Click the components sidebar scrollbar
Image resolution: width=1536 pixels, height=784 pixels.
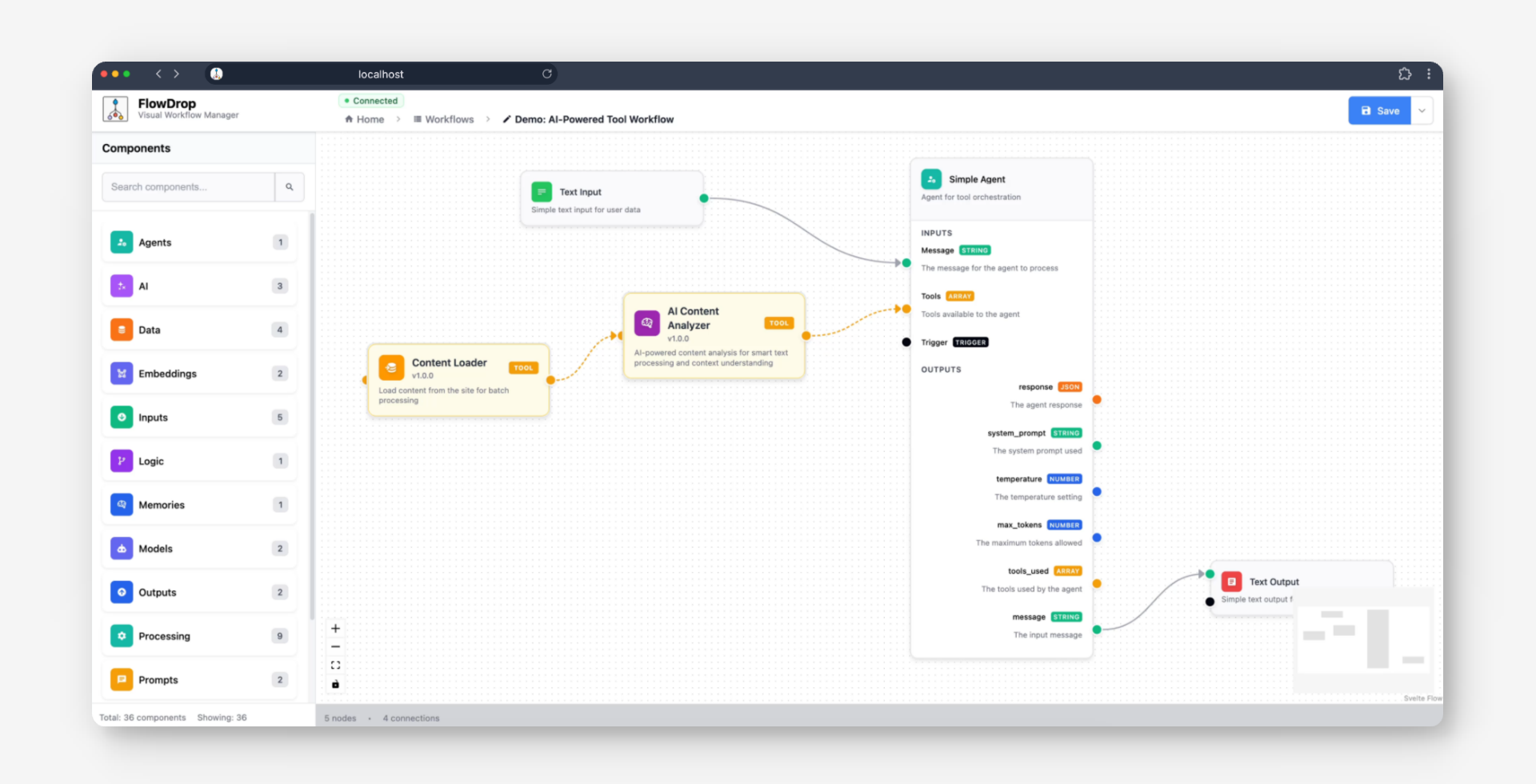click(312, 416)
